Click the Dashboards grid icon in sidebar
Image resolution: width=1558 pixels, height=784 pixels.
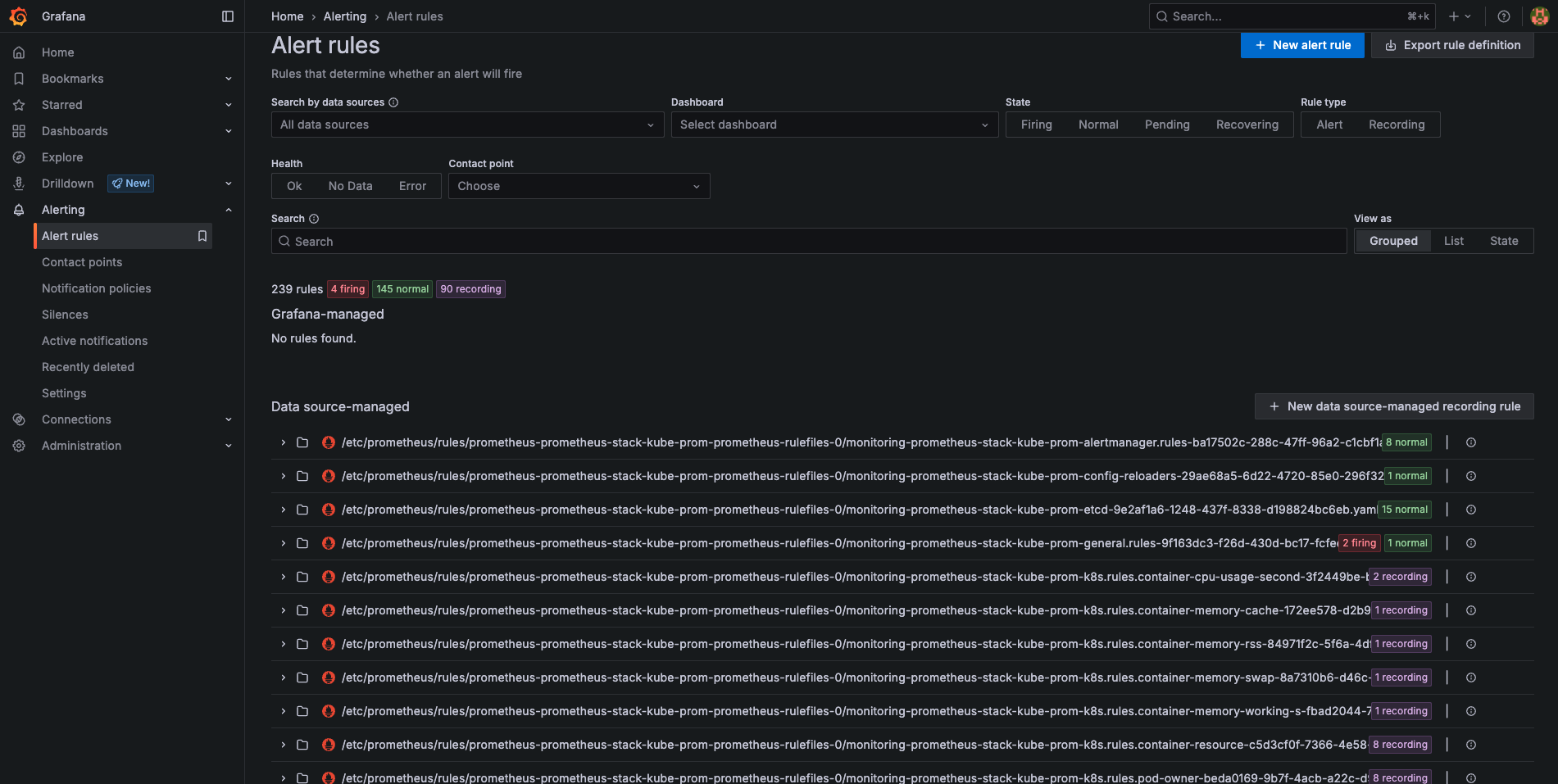pyautogui.click(x=19, y=131)
